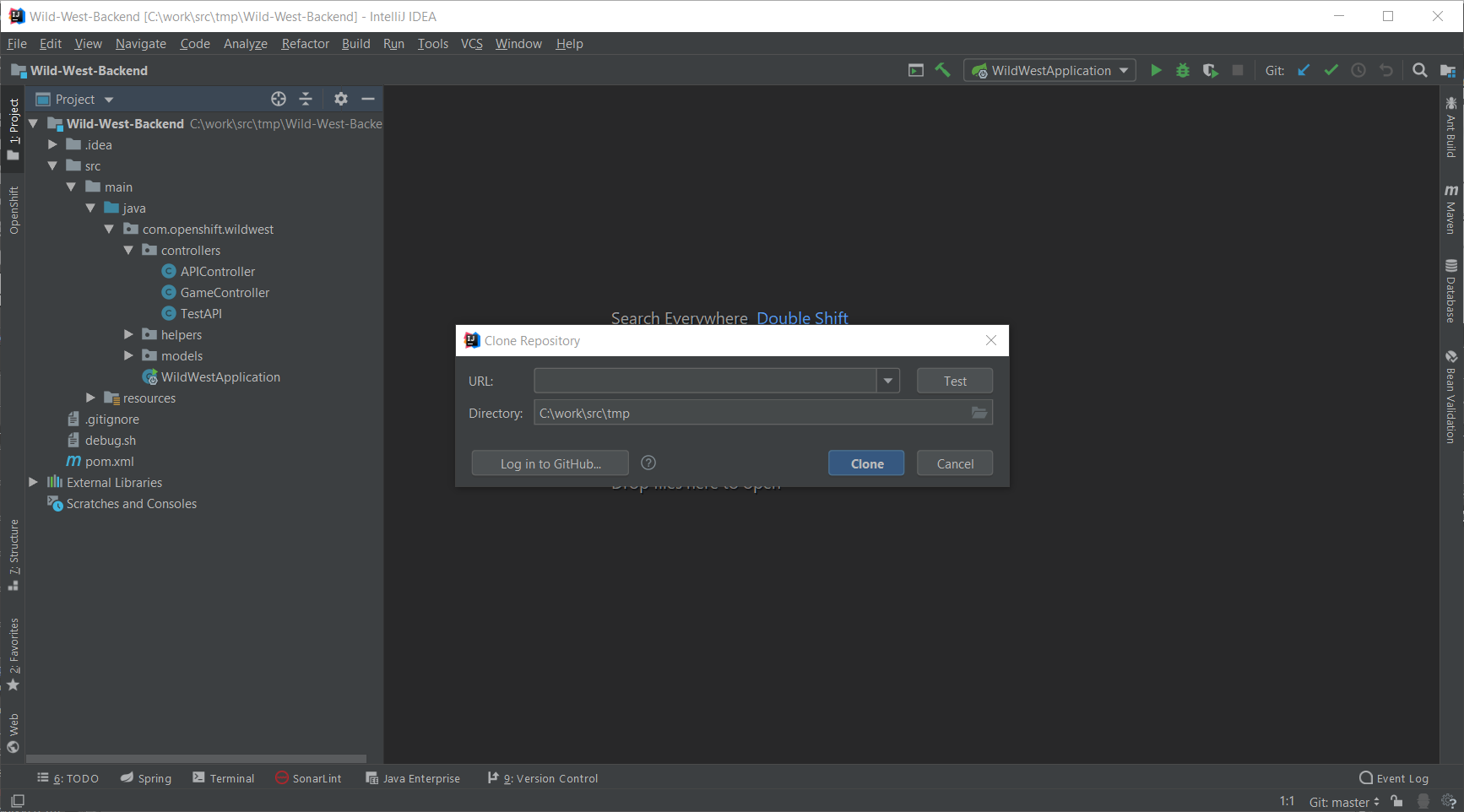
Task: Open the Bean Validation side panel
Action: [1451, 397]
